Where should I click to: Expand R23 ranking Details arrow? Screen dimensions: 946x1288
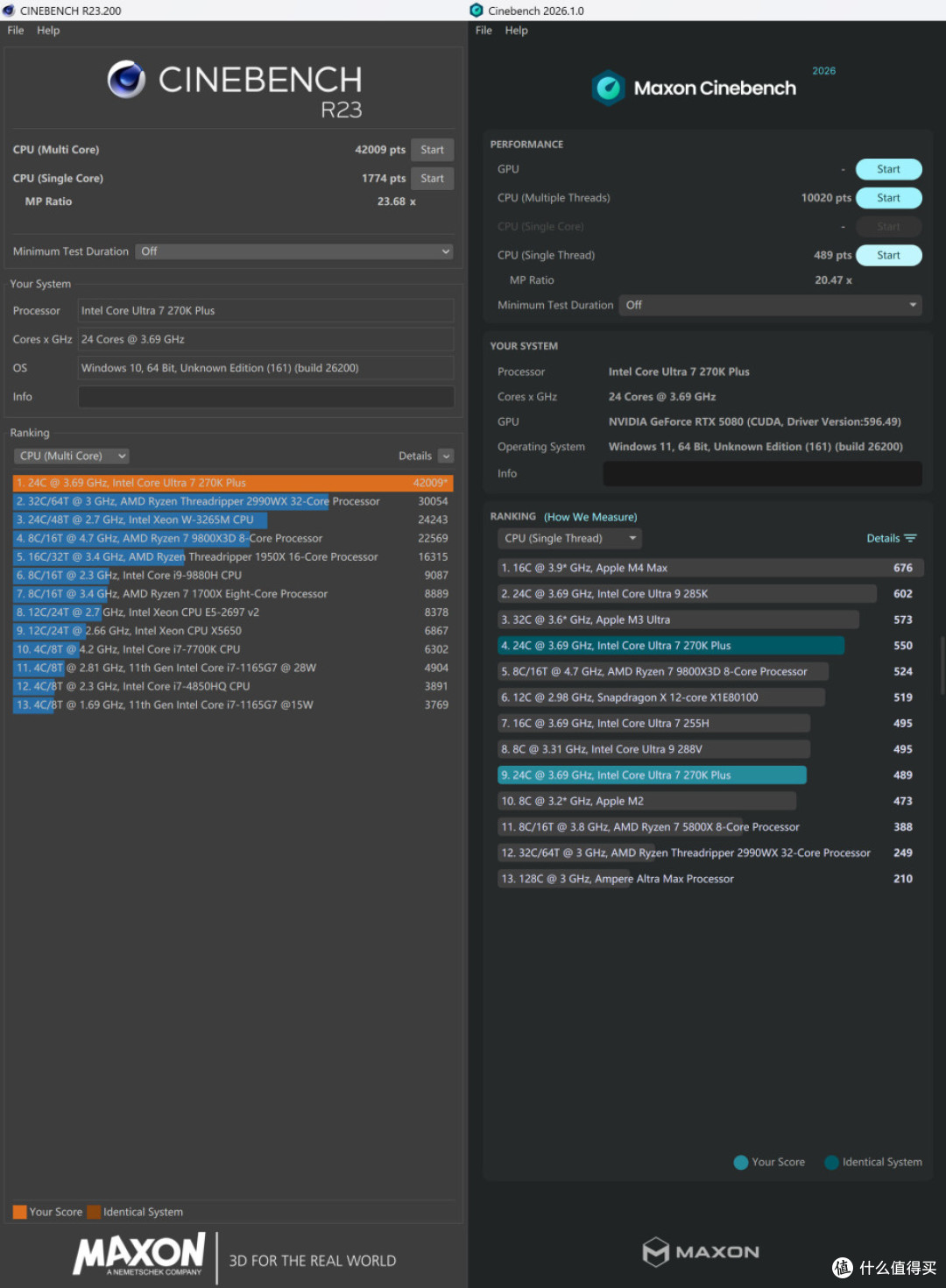446,456
